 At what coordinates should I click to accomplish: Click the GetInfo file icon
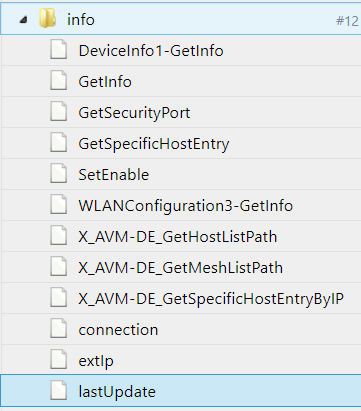click(x=59, y=81)
